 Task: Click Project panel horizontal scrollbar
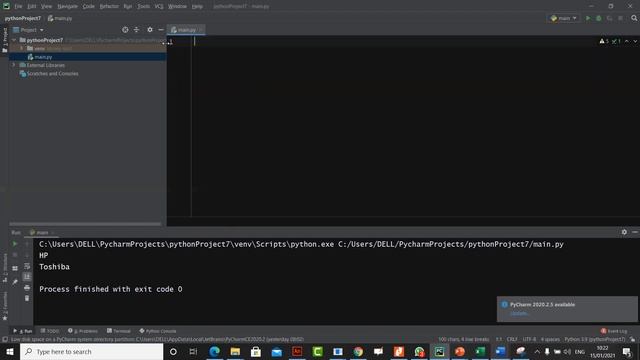pos(85,224)
